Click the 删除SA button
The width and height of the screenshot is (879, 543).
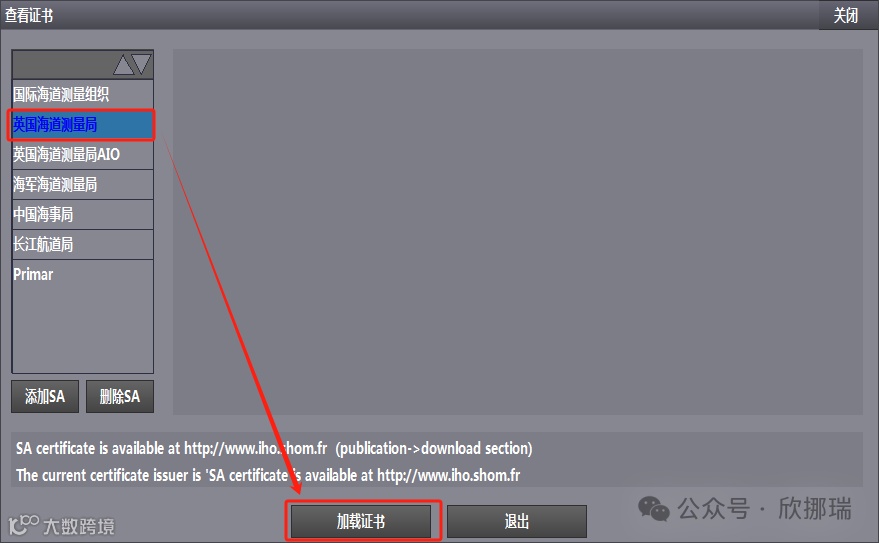coord(119,396)
